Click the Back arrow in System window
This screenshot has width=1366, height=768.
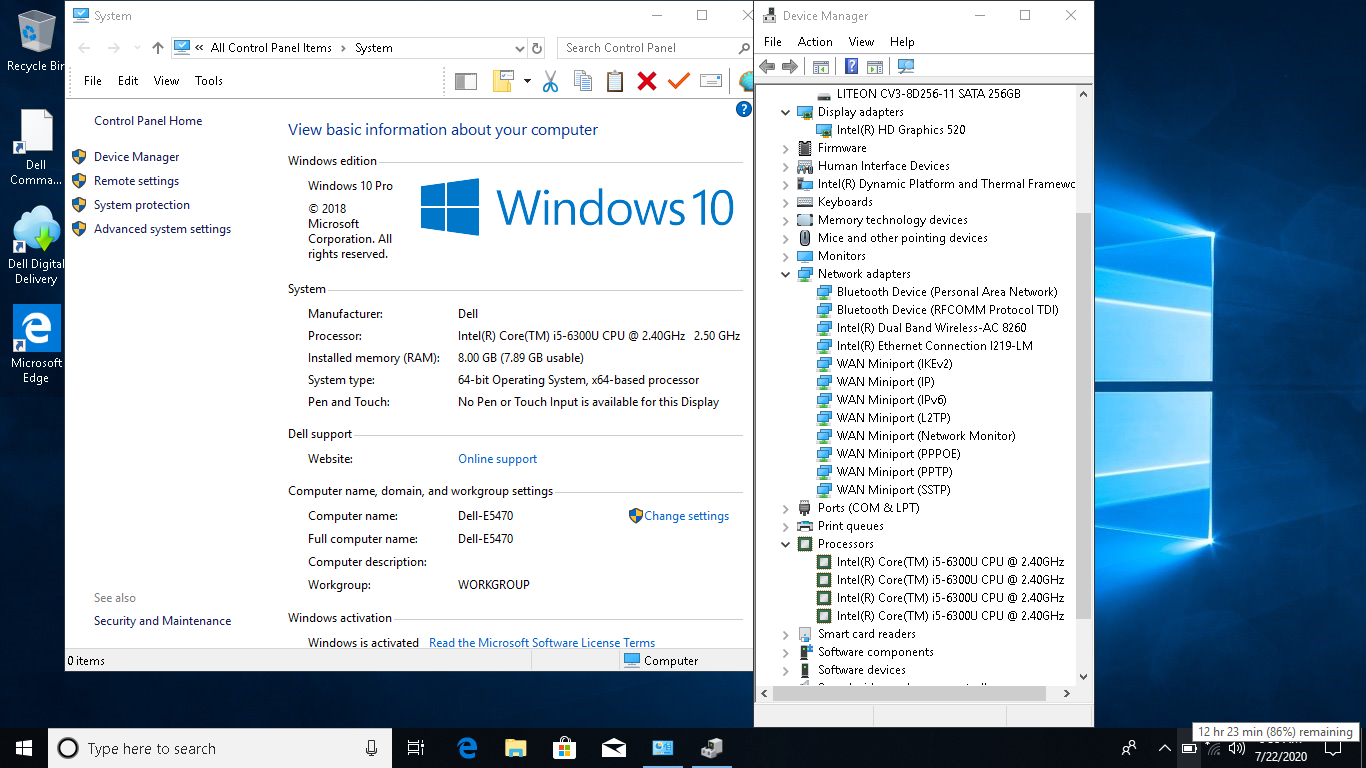pyautogui.click(x=84, y=48)
